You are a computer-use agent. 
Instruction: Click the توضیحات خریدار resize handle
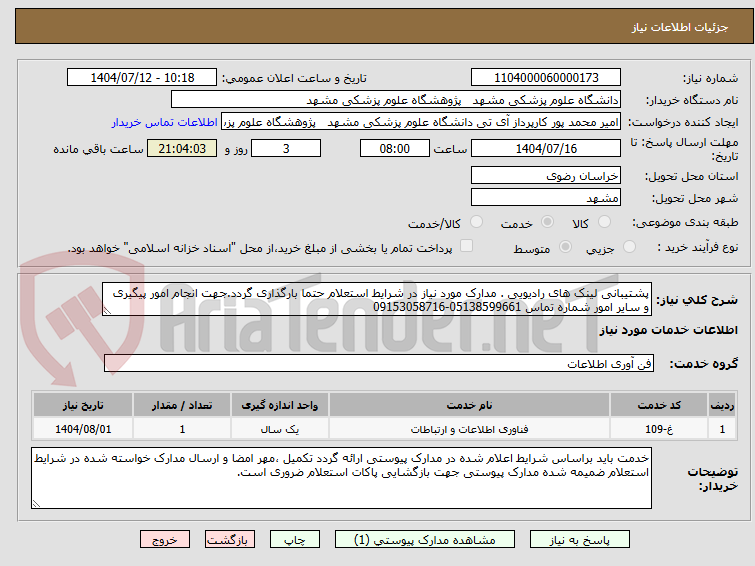point(36,504)
